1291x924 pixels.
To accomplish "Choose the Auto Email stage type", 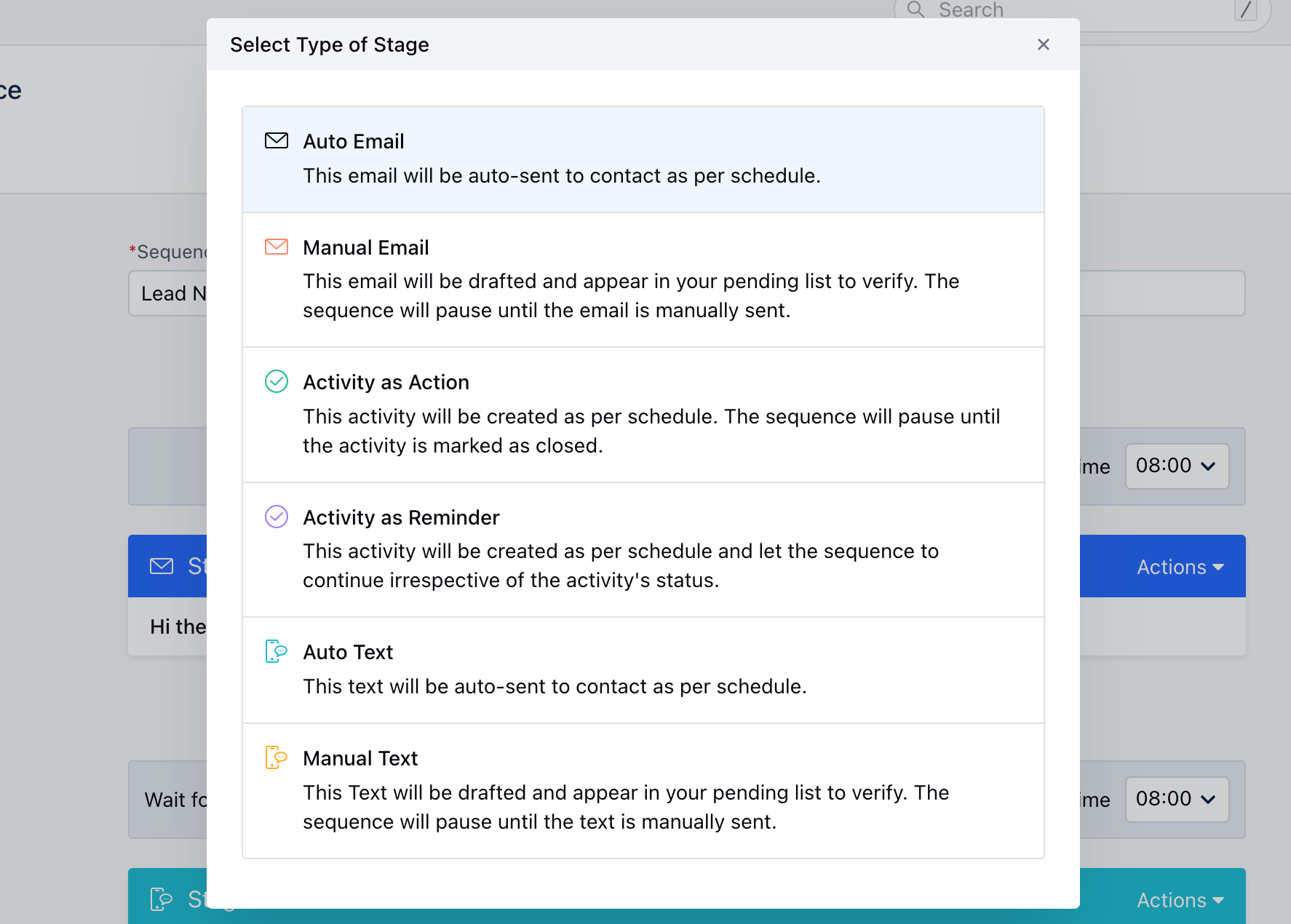I will tap(643, 159).
